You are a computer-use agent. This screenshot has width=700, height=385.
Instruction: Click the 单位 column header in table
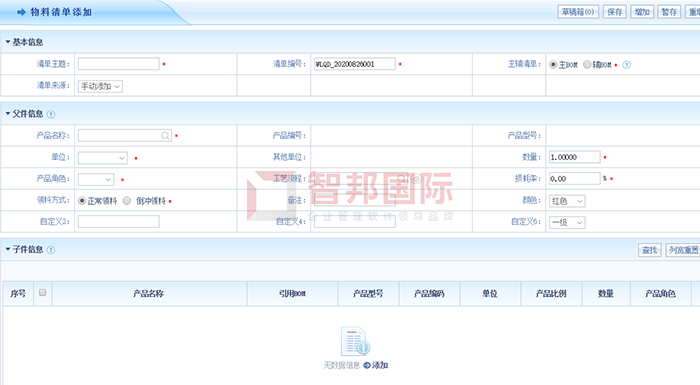point(490,294)
